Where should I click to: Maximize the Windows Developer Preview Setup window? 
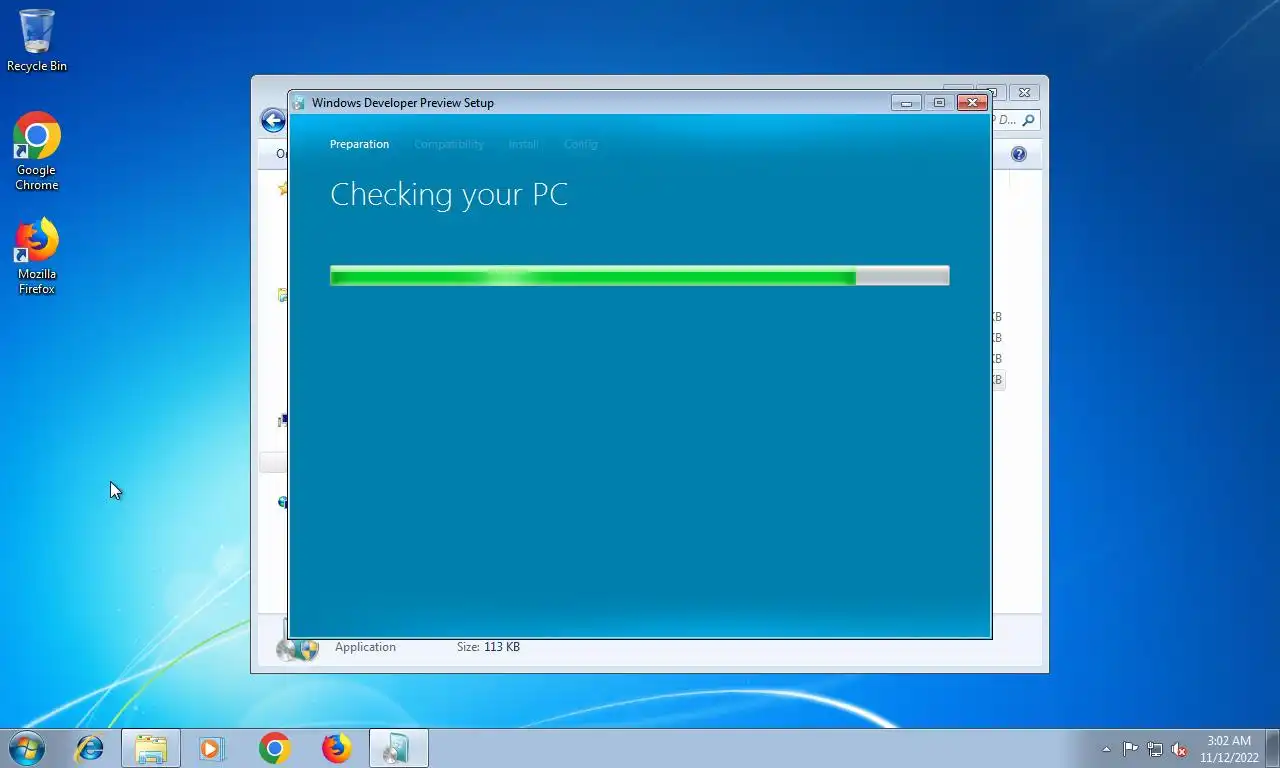[938, 103]
